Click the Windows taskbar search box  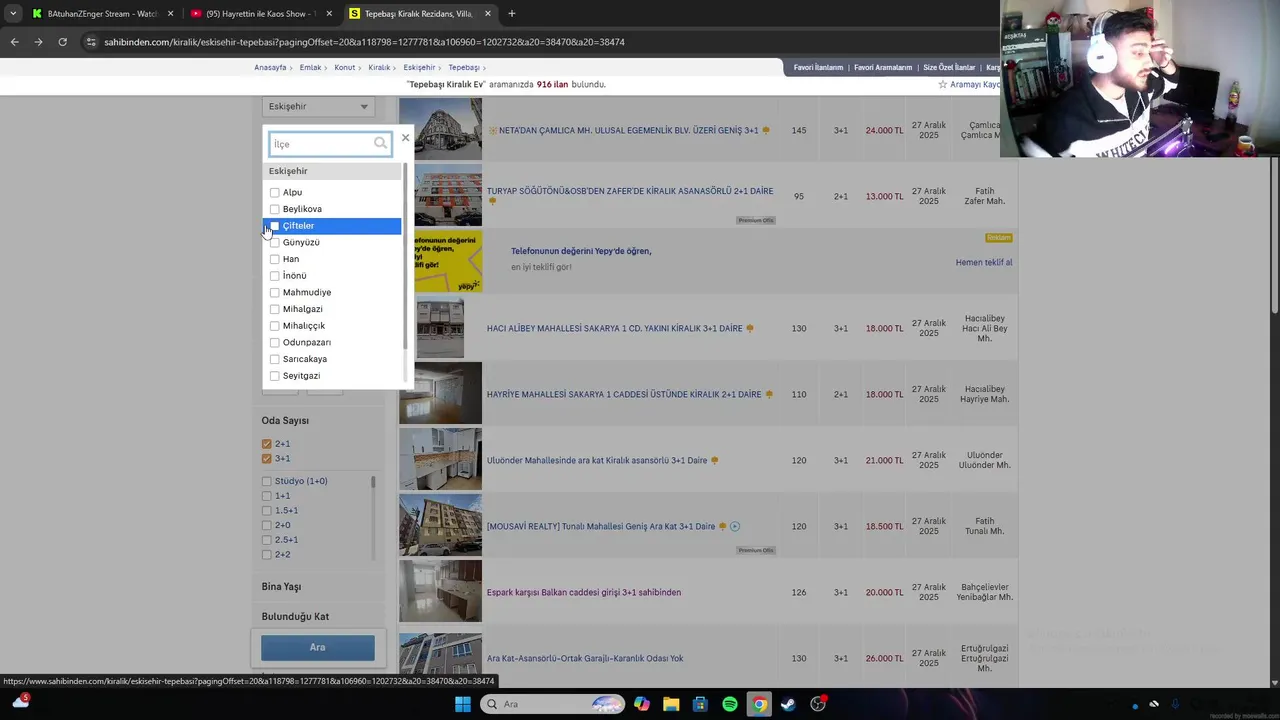[551, 704]
